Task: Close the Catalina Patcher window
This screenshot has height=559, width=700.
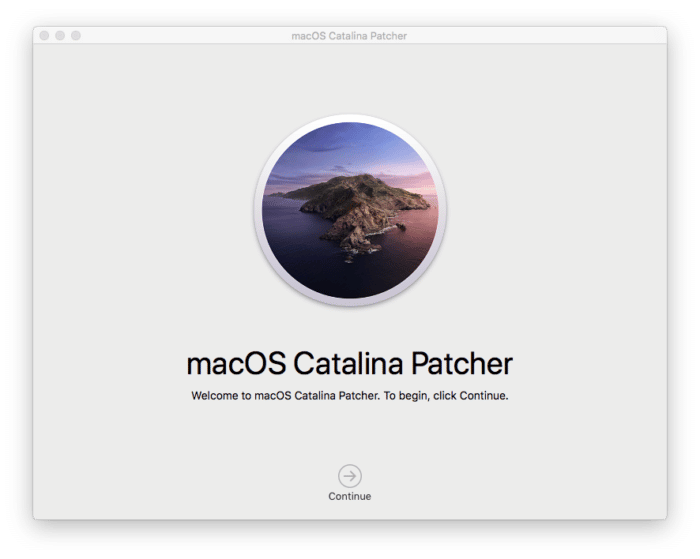Action: (44, 35)
